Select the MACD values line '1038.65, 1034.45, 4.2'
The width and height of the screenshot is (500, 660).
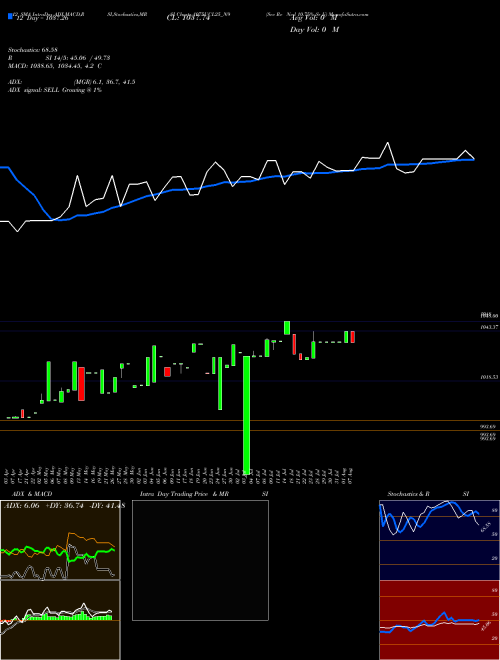coord(55,66)
